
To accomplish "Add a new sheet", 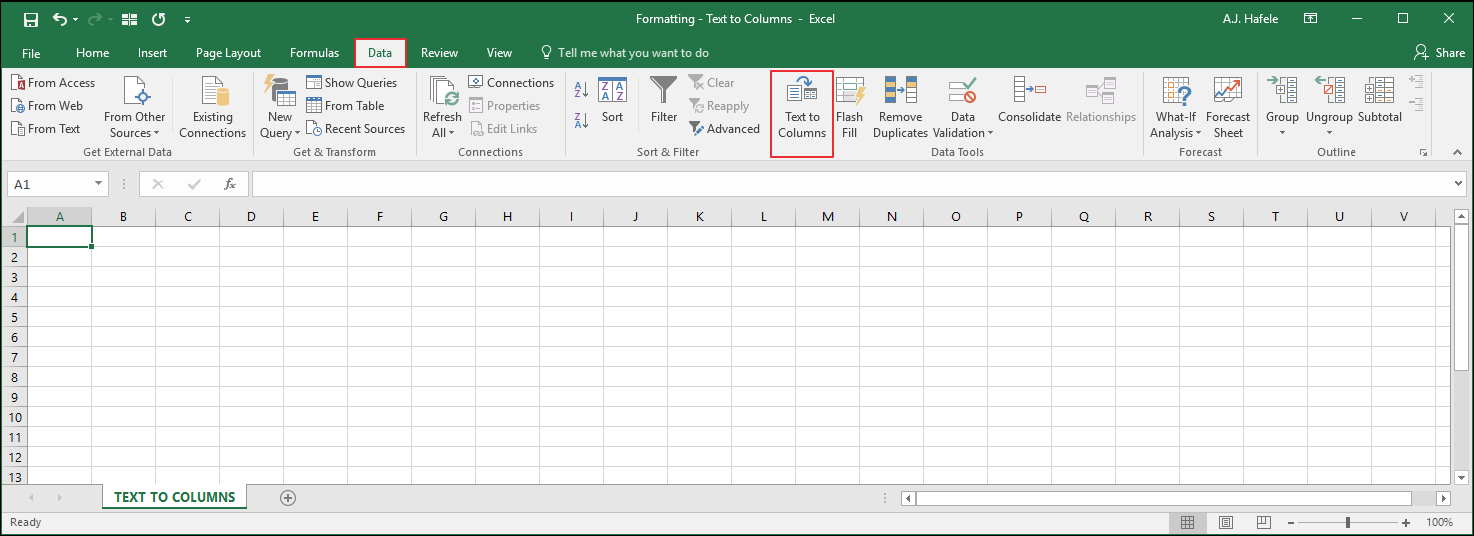I will (x=288, y=497).
